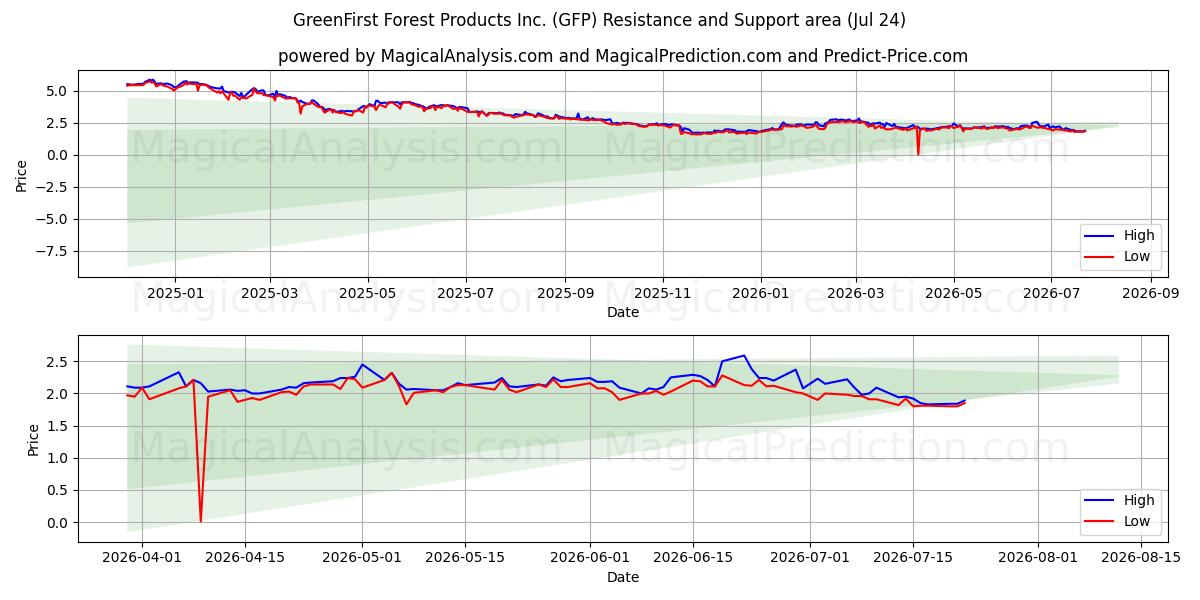Click the Date axis label under lower chart
This screenshot has height=600, width=1200.
(x=622, y=577)
